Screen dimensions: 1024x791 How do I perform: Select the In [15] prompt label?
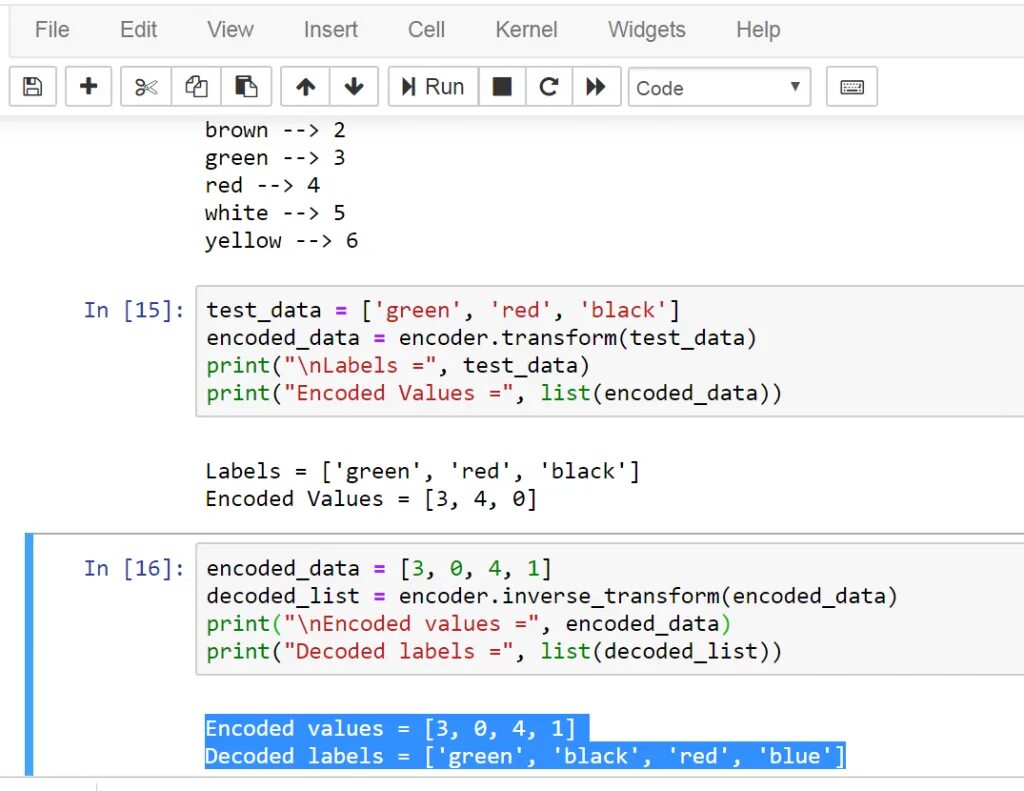pos(134,310)
